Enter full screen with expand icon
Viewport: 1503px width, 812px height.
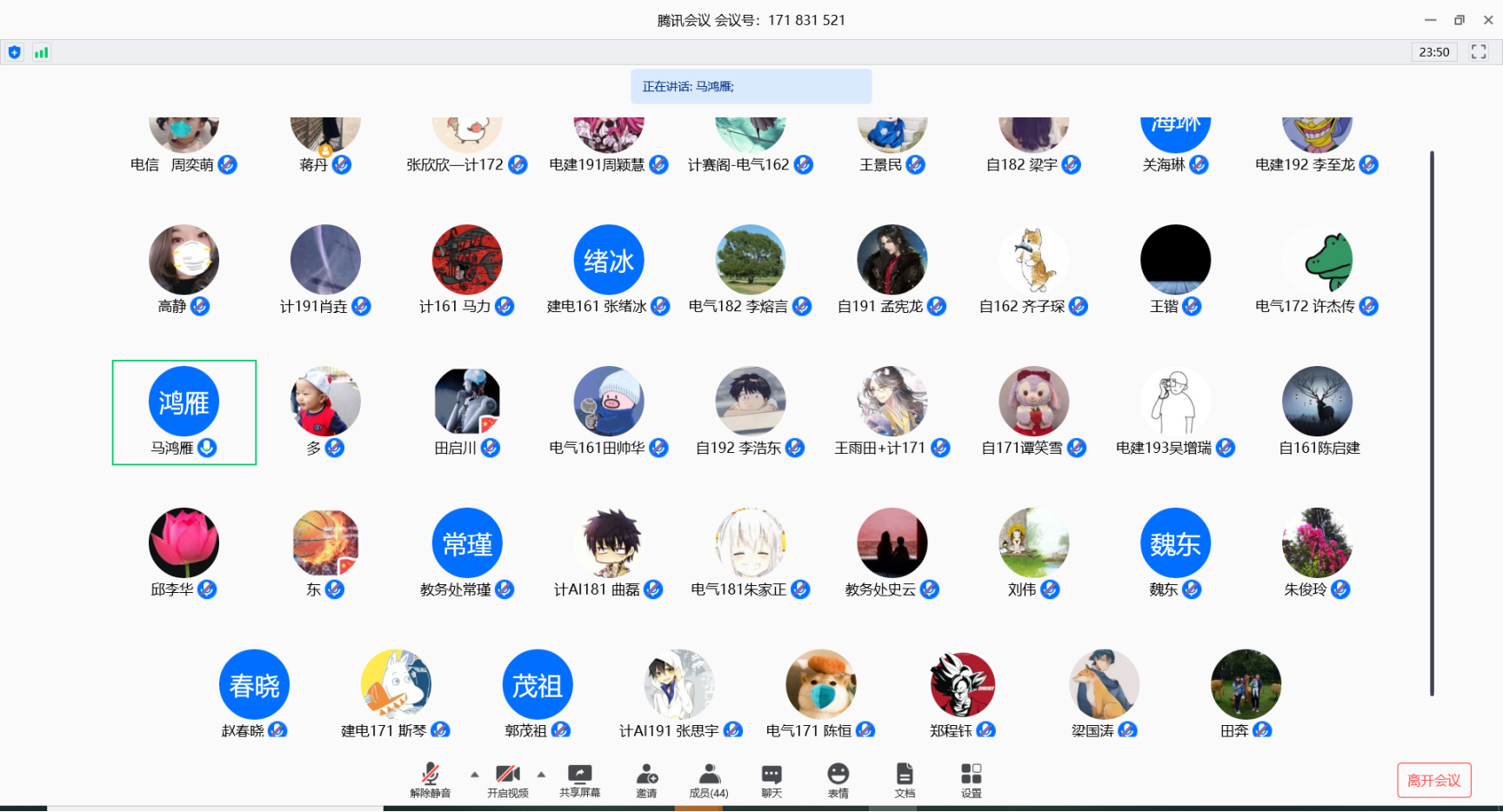coord(1479,52)
